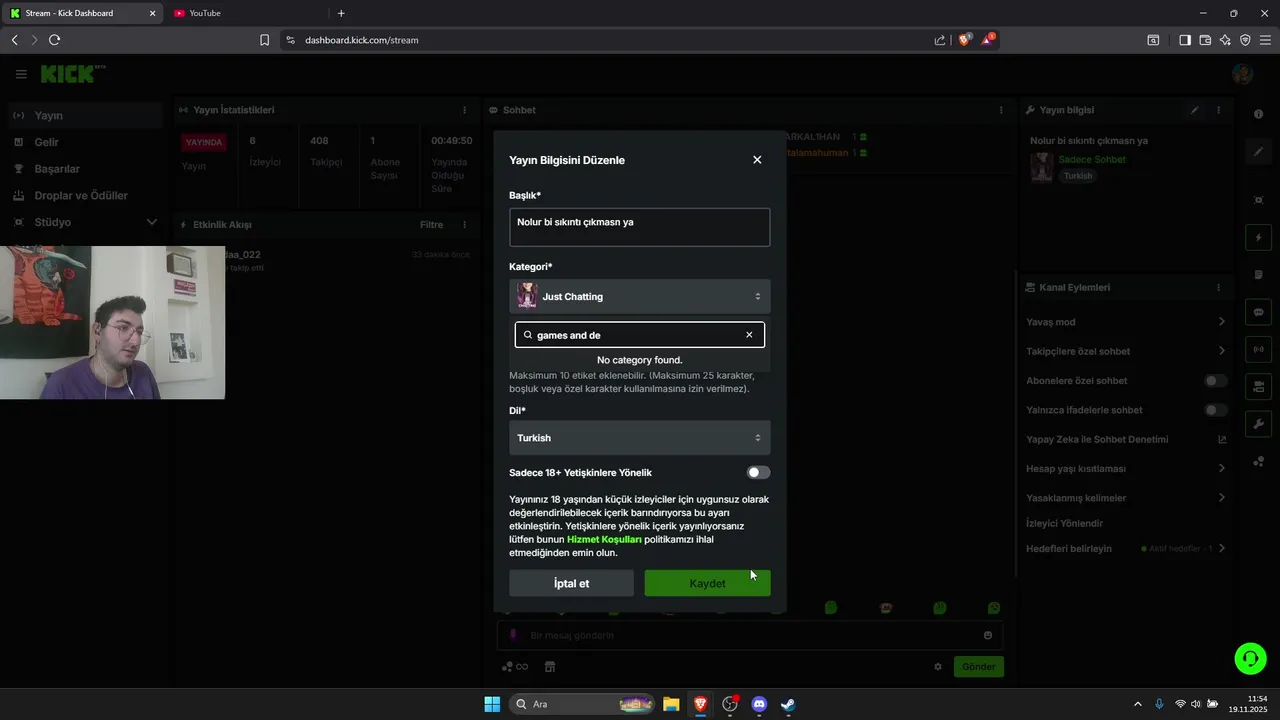This screenshot has width=1280, height=720.
Task: Toggle Yalnızca ifadelerle sohbet switch
Action: click(1215, 410)
